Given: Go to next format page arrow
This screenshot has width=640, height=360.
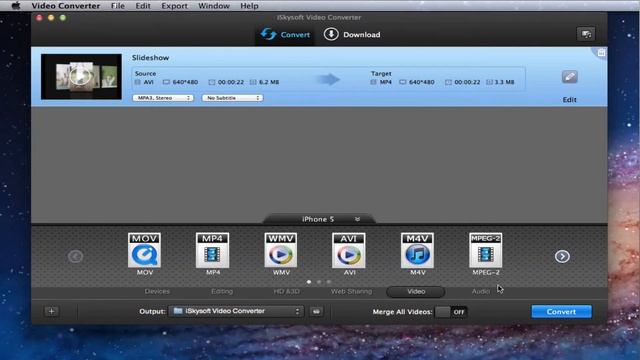Looking at the screenshot, I should 562,256.
